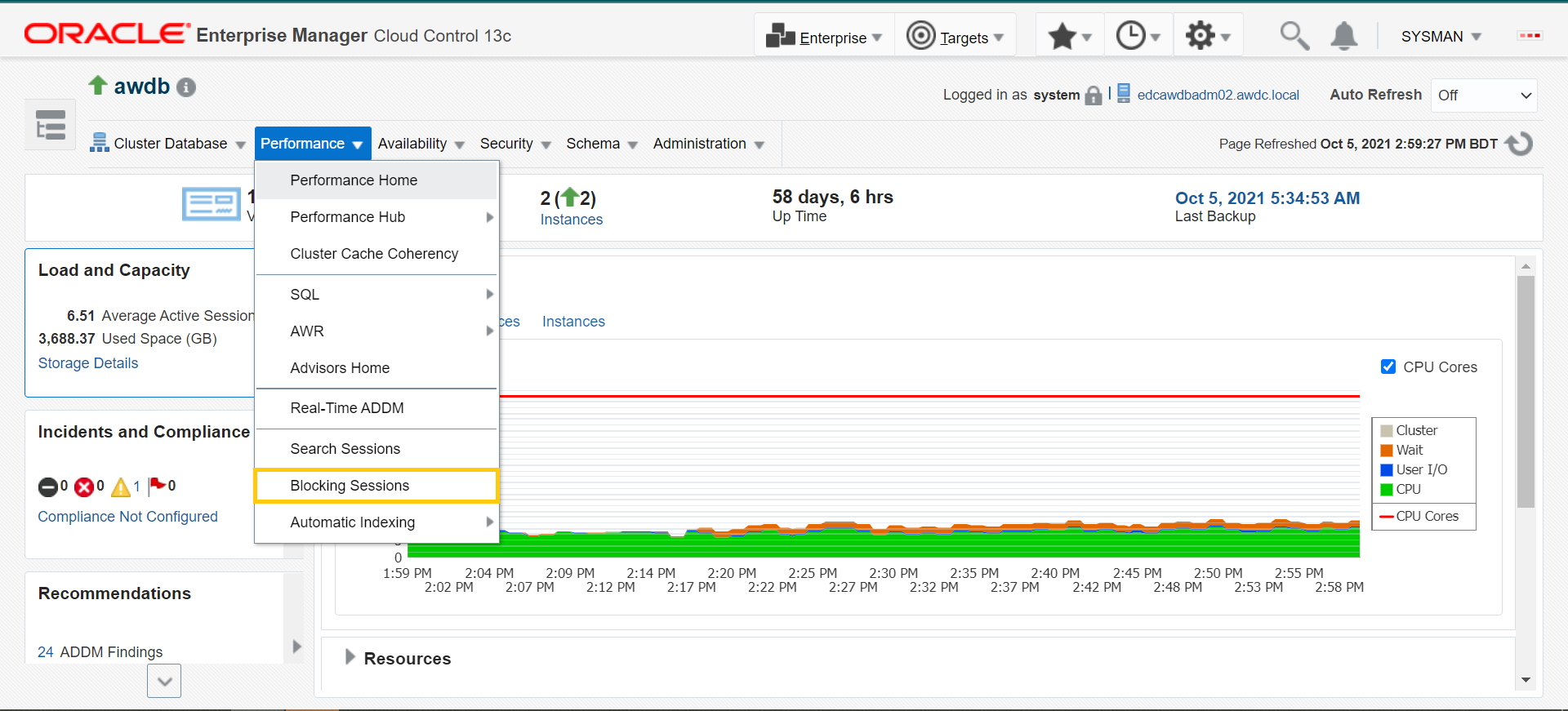The width and height of the screenshot is (1568, 711).
Task: Open the SQL submenu
Action: click(376, 295)
